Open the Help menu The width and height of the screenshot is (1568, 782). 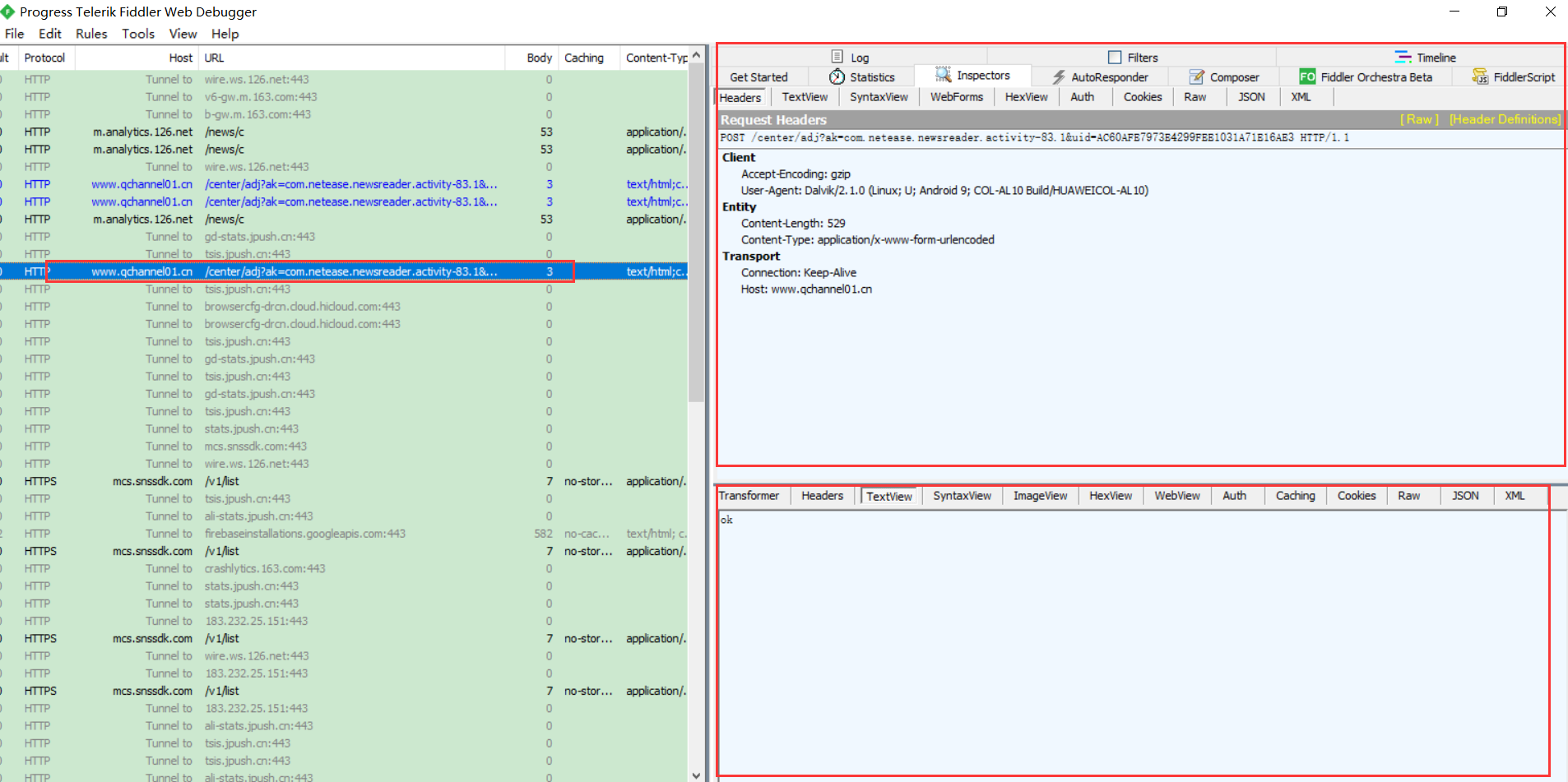click(x=225, y=34)
